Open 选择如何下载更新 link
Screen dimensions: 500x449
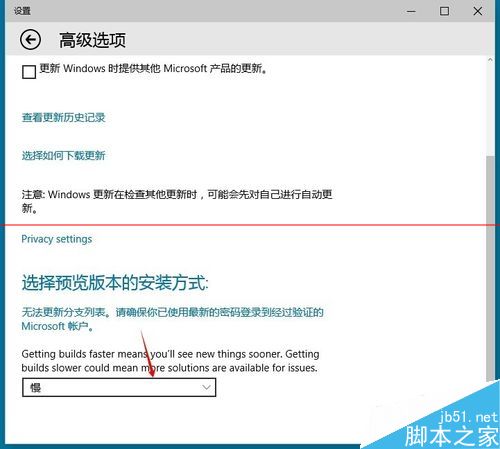[64, 155]
